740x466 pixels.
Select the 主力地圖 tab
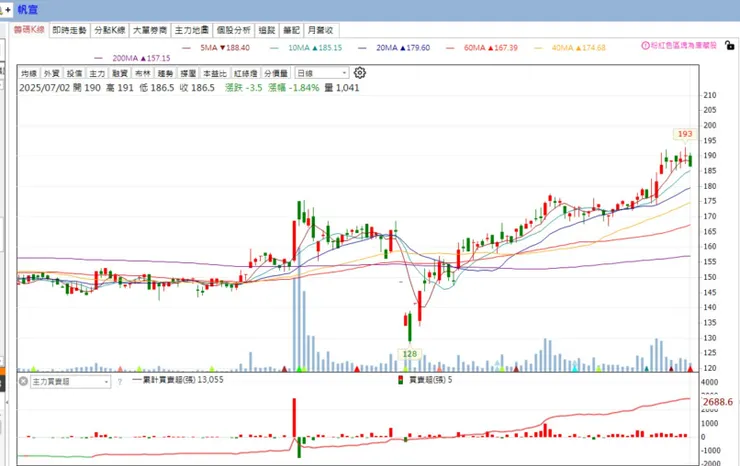[192, 30]
